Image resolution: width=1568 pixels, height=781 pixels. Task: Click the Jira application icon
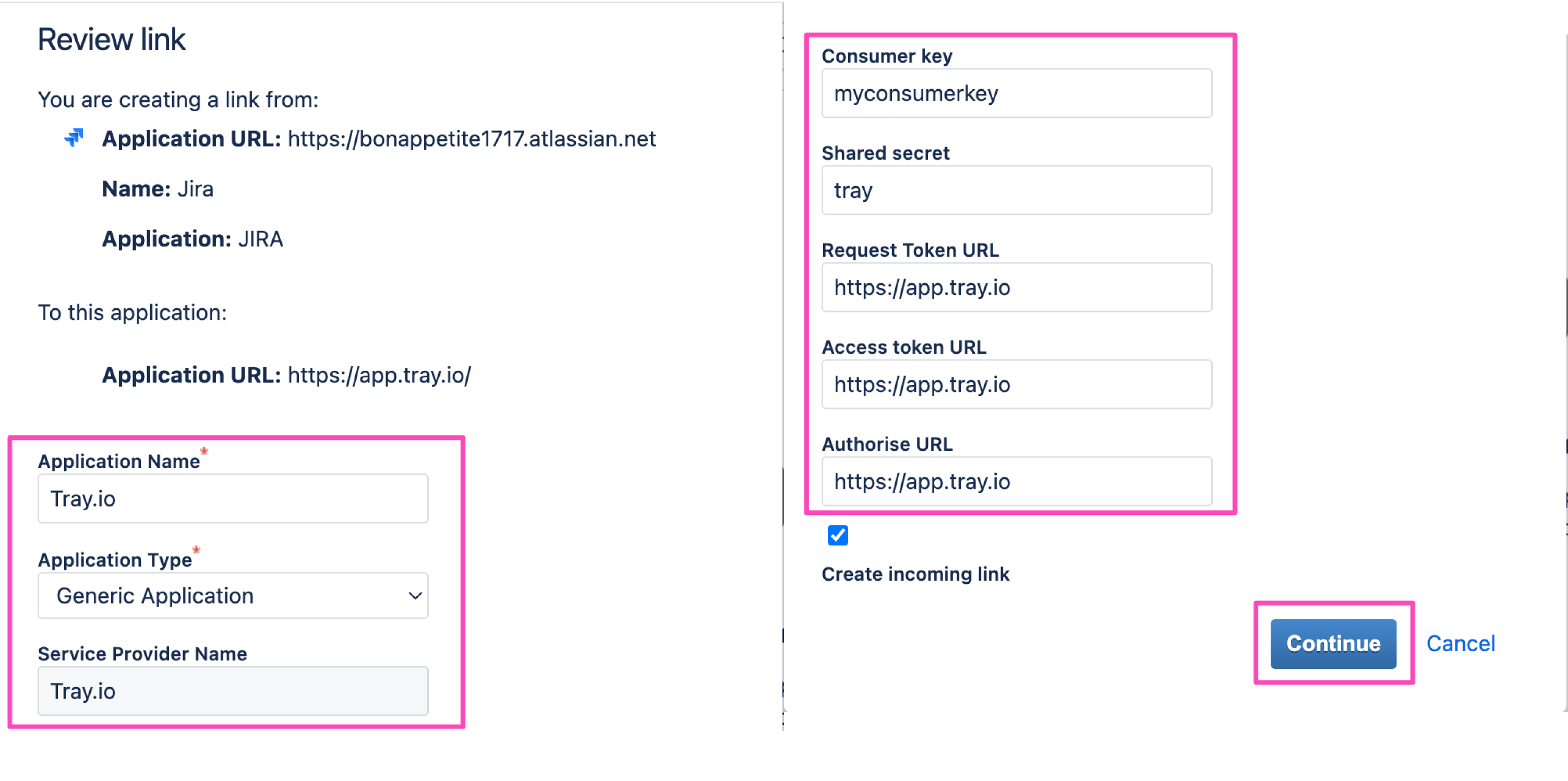(x=73, y=139)
